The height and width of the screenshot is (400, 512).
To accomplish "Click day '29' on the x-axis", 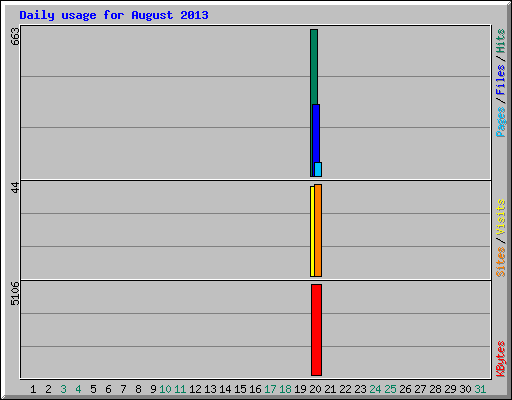I will [x=450, y=389].
